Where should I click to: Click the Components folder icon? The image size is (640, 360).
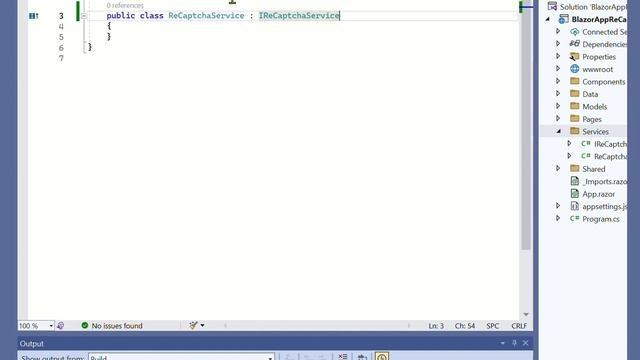point(575,81)
